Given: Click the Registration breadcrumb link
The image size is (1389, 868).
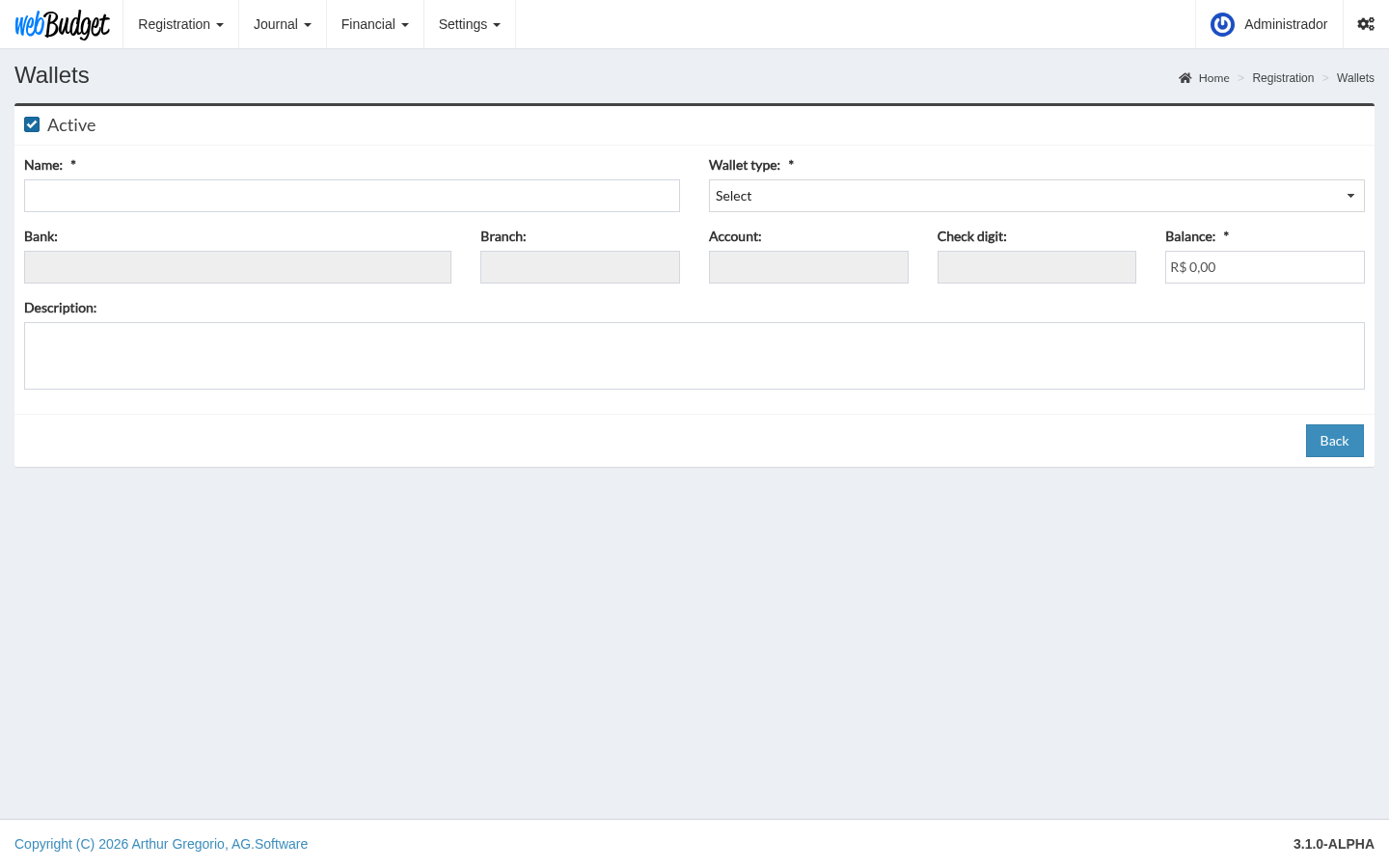Looking at the screenshot, I should coord(1283,78).
